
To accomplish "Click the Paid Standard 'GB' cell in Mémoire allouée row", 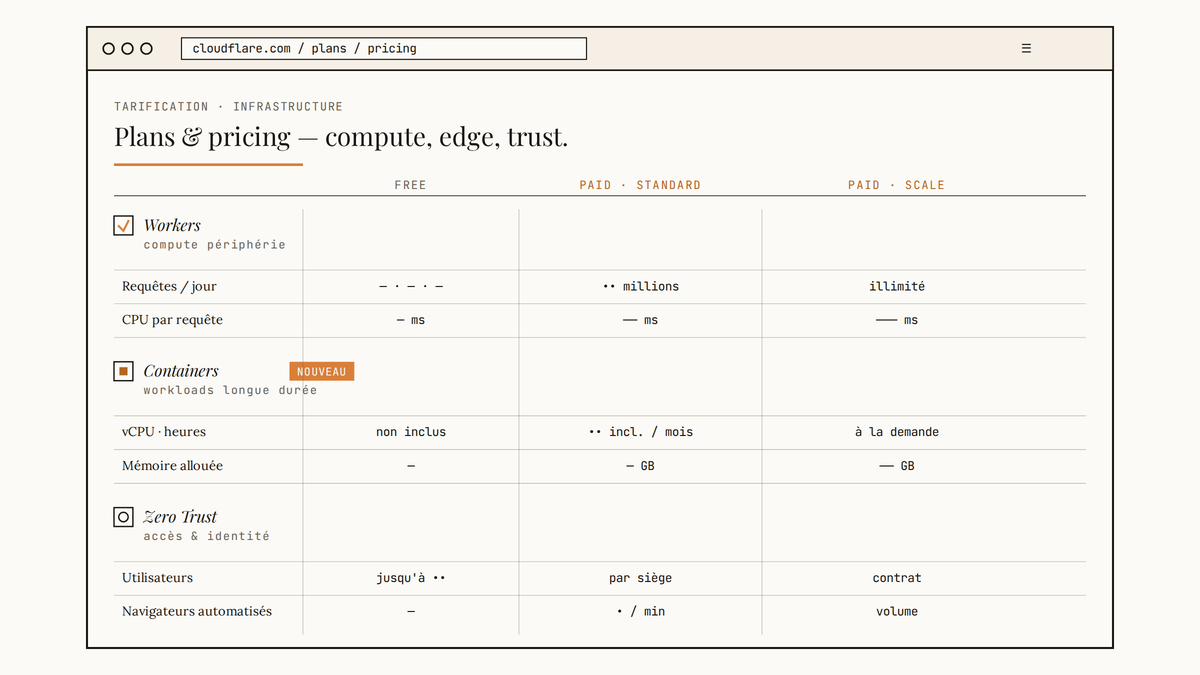I will click(x=640, y=466).
